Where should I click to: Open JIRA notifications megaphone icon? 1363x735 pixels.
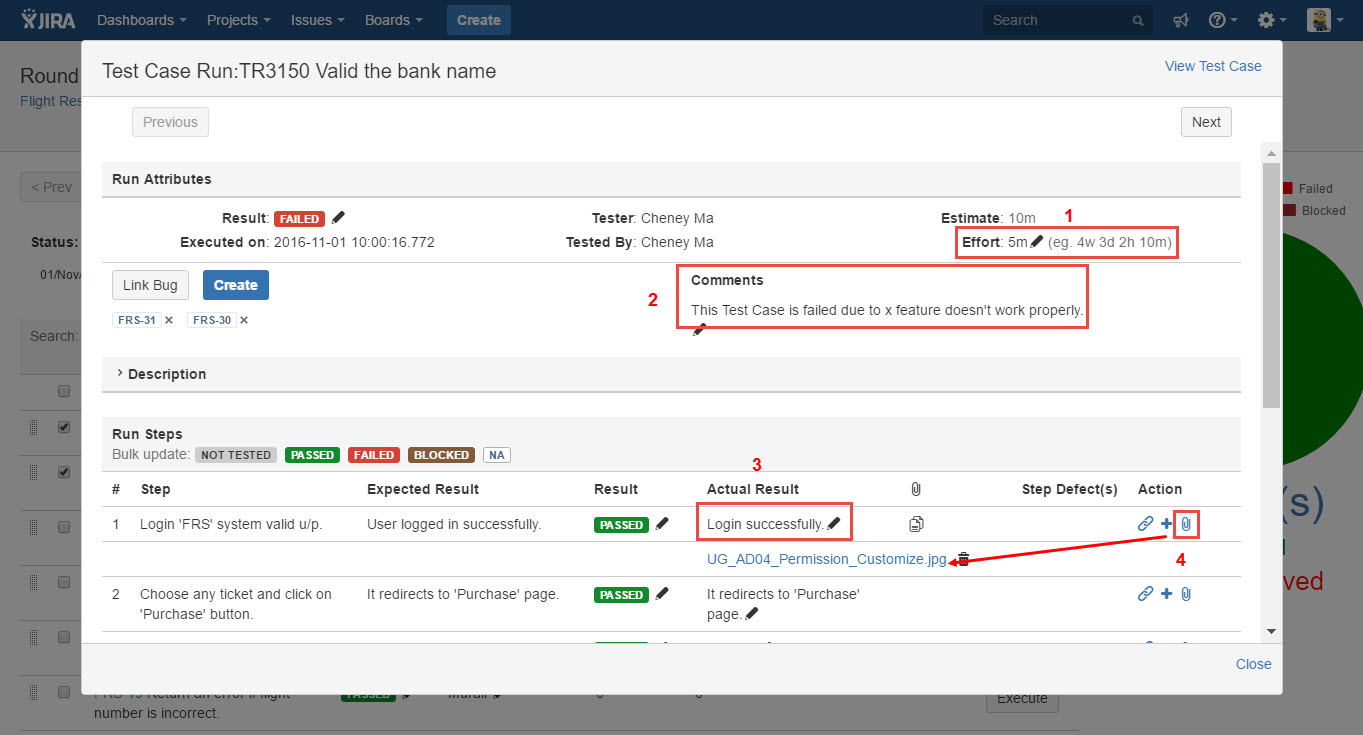coord(1181,20)
